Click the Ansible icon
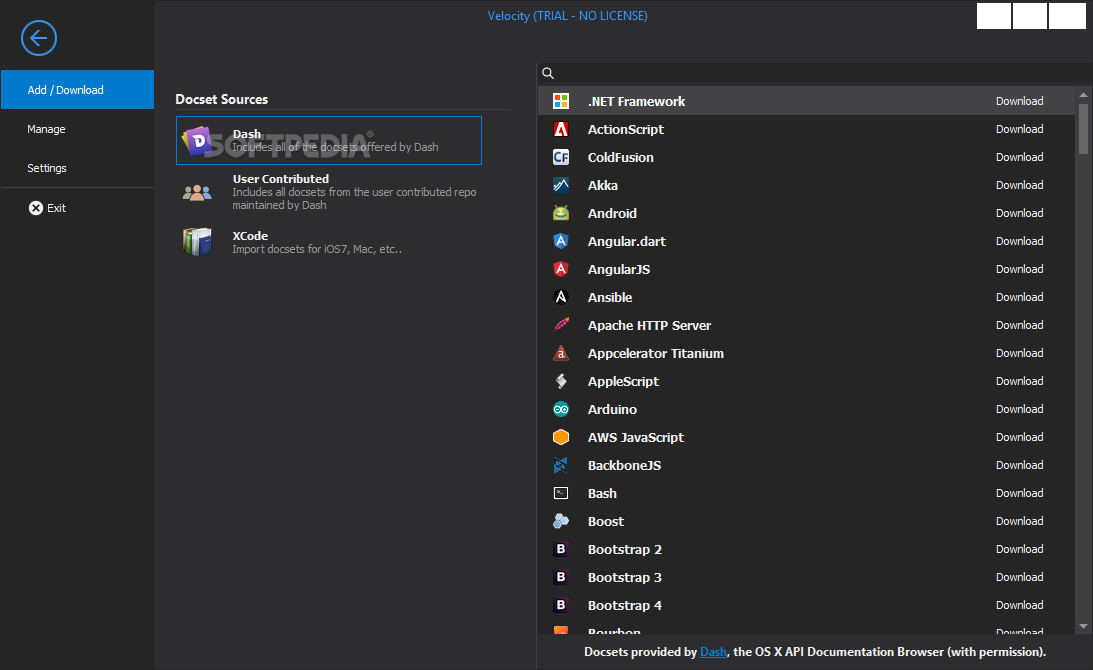 pyautogui.click(x=560, y=297)
